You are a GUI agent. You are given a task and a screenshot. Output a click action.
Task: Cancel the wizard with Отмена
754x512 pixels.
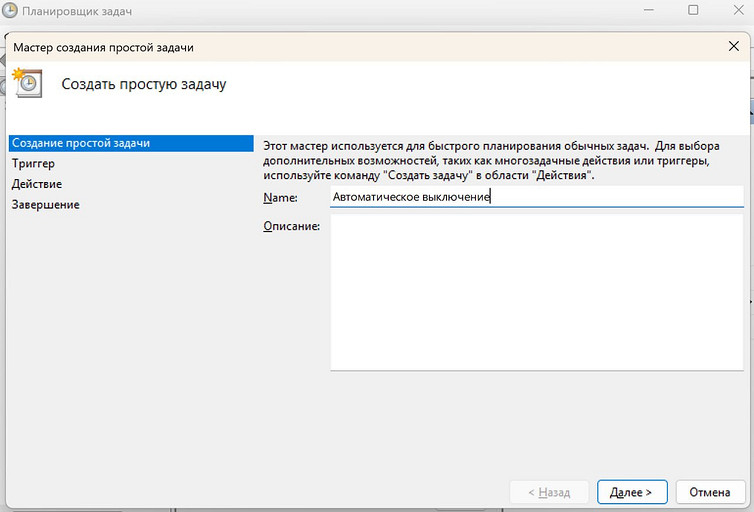tap(710, 492)
